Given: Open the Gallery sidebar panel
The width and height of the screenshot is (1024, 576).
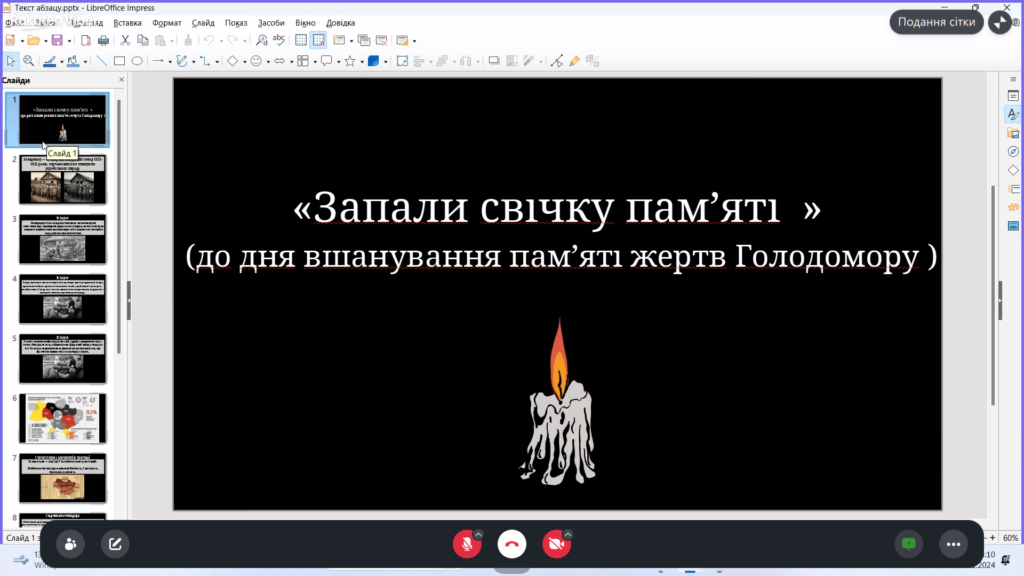Looking at the screenshot, I should (x=1012, y=133).
